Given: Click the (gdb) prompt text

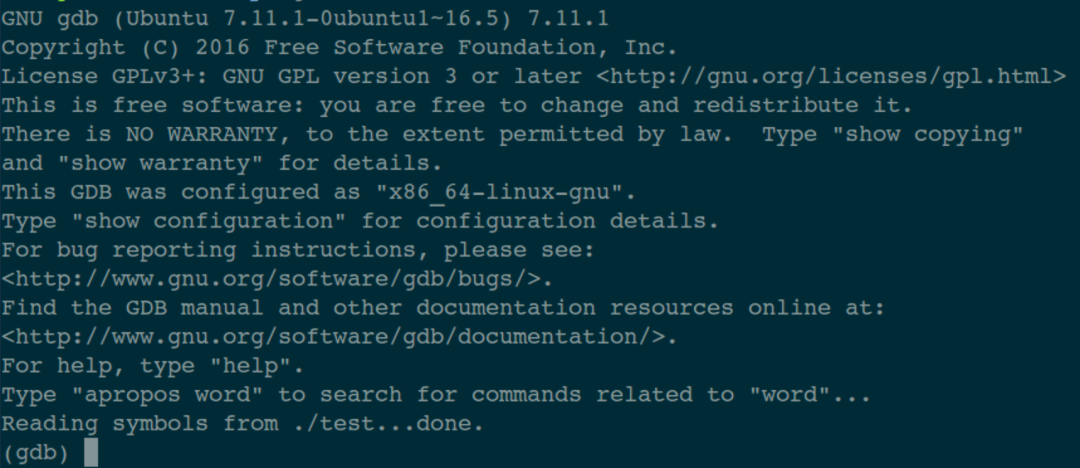Looking at the screenshot, I should pos(36,453).
